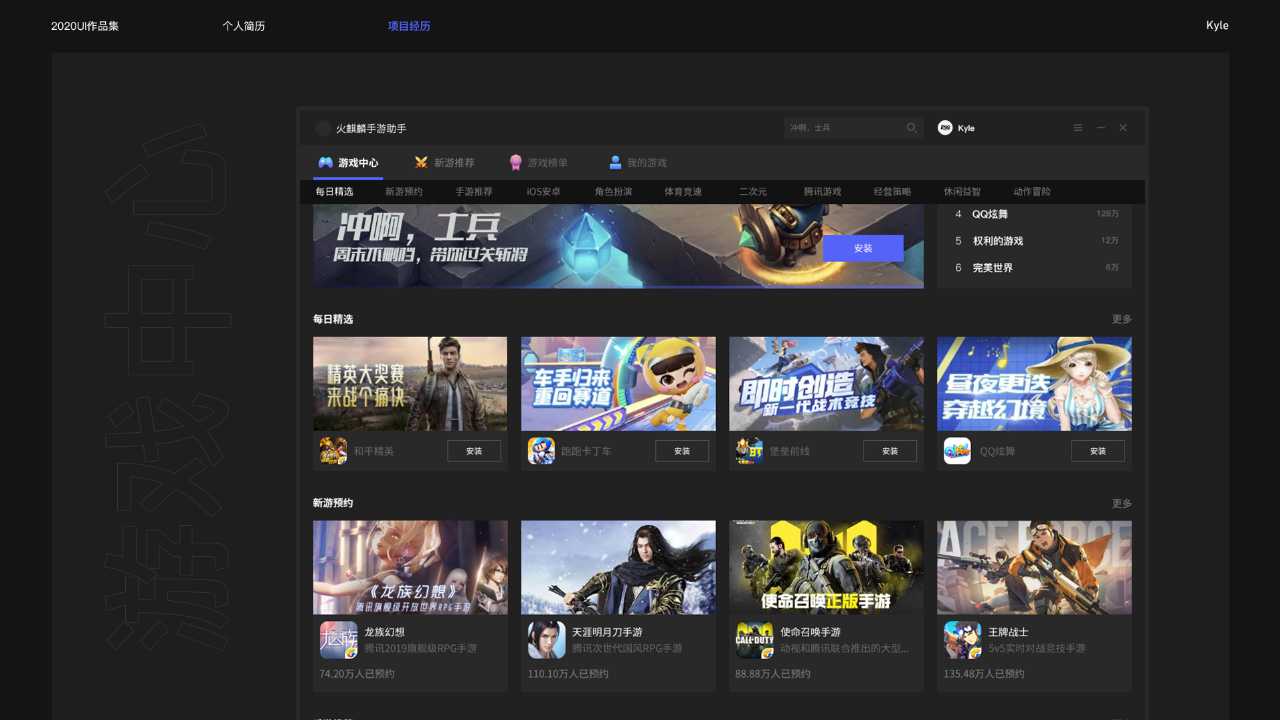Click the 新游推荐 crossed swords icon
This screenshot has height=720, width=1280.
coord(421,162)
